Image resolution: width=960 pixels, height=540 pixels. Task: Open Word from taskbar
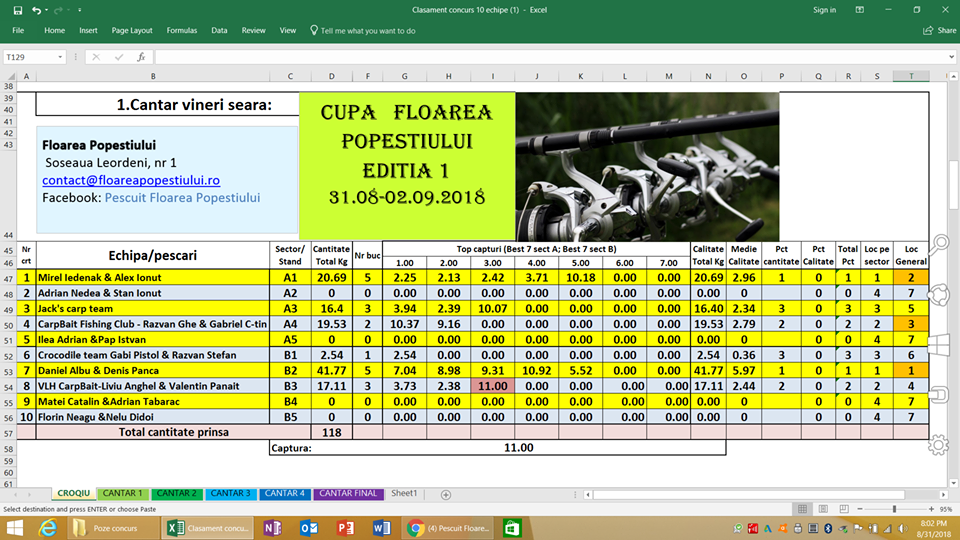382,528
